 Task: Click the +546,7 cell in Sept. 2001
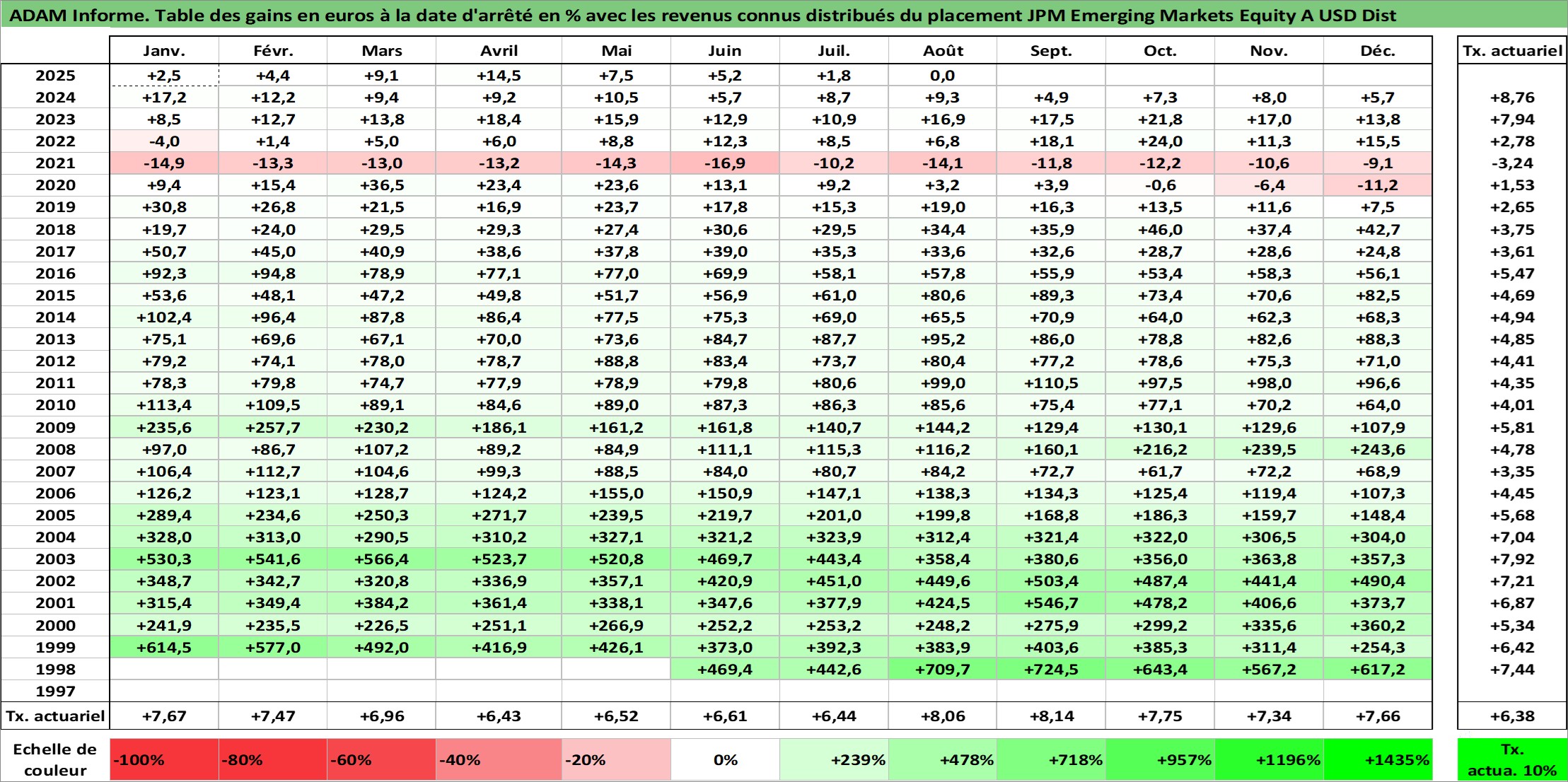point(1051,603)
